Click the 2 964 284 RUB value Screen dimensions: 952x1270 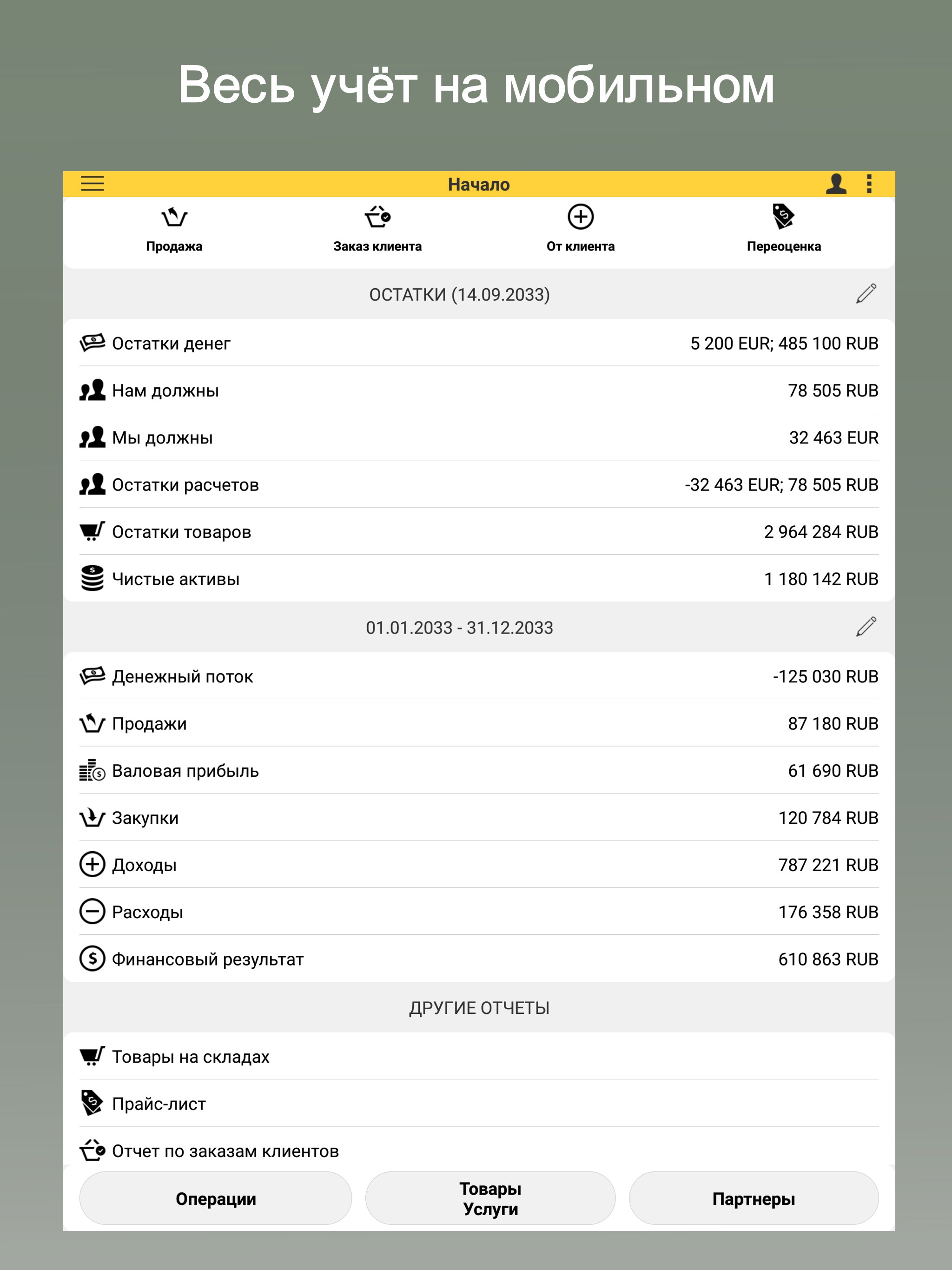821,532
